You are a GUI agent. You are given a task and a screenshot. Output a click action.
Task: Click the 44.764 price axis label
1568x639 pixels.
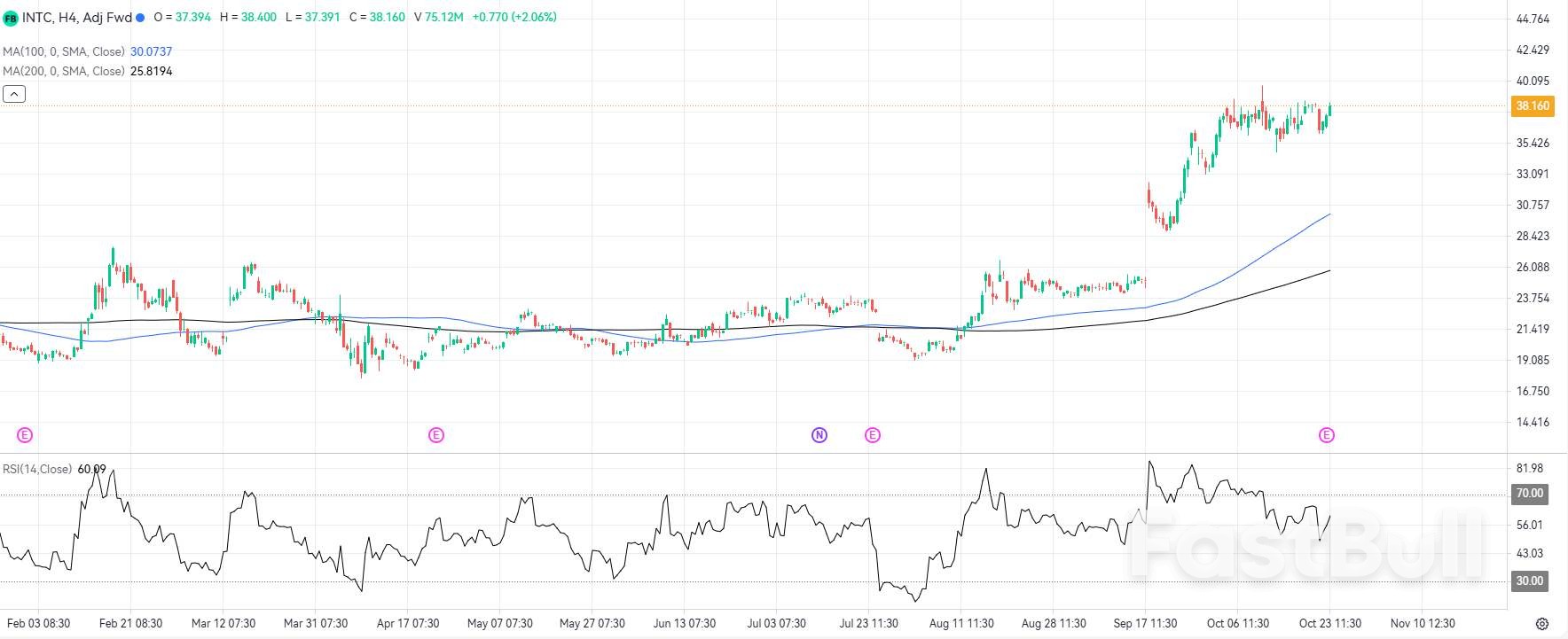coord(1533,19)
